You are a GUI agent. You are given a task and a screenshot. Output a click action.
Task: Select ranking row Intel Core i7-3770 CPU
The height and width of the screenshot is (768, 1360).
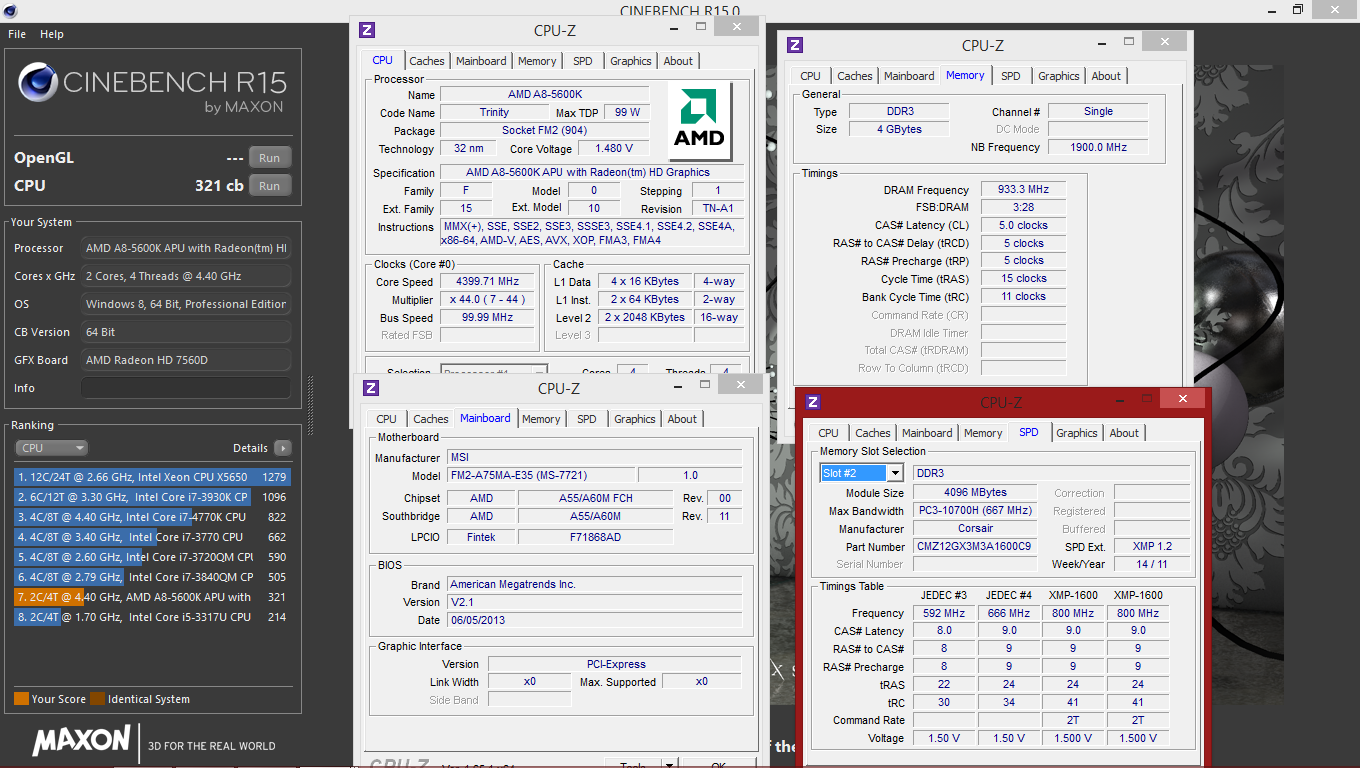click(x=151, y=537)
